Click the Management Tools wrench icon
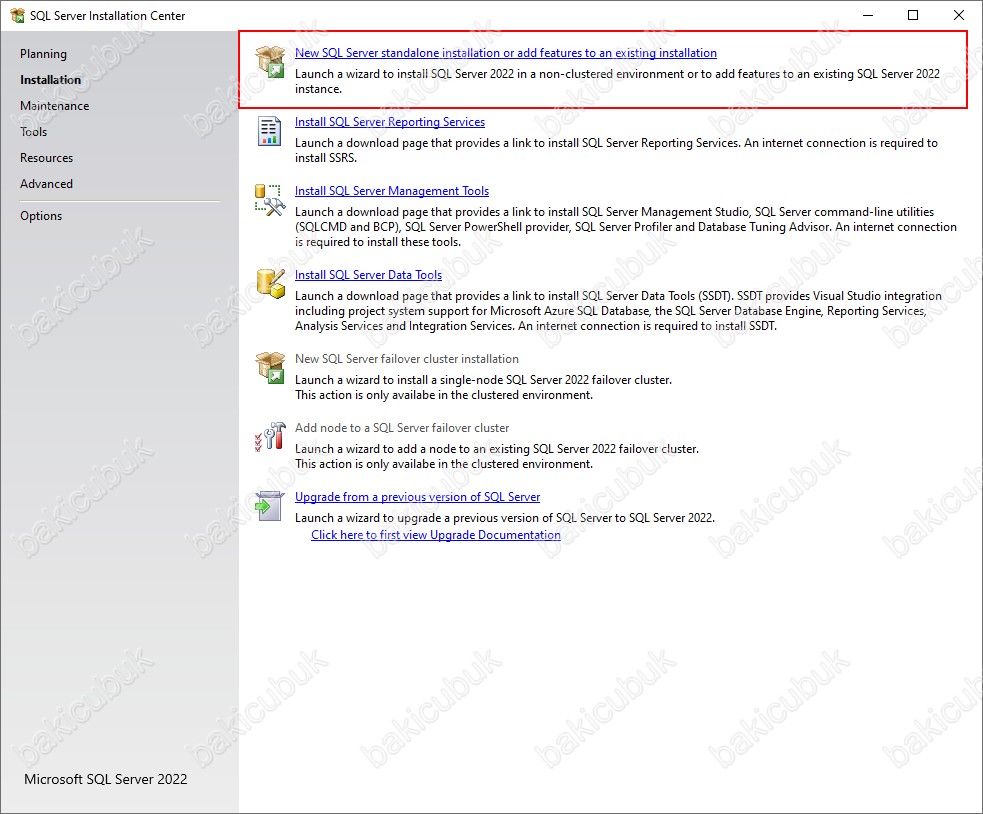This screenshot has width=983, height=814. point(270,200)
